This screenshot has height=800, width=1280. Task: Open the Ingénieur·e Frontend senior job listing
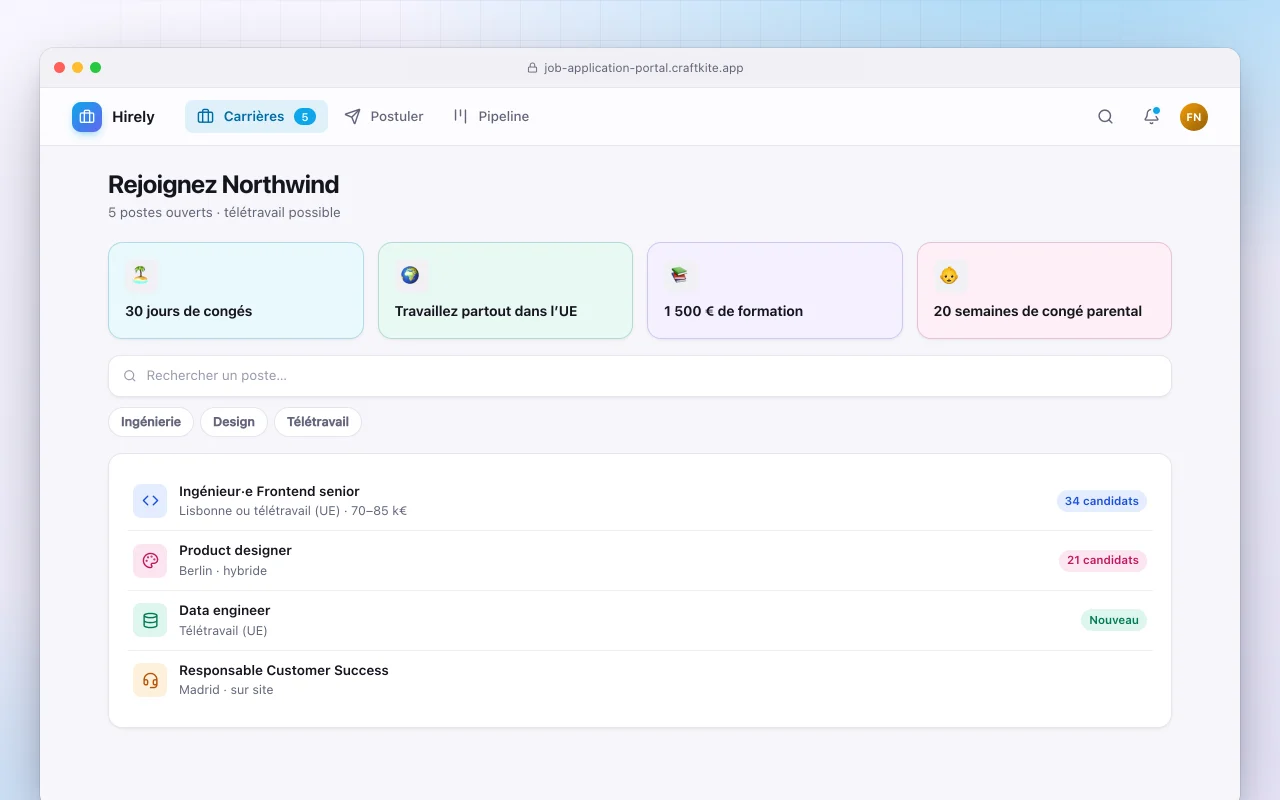[x=640, y=501]
